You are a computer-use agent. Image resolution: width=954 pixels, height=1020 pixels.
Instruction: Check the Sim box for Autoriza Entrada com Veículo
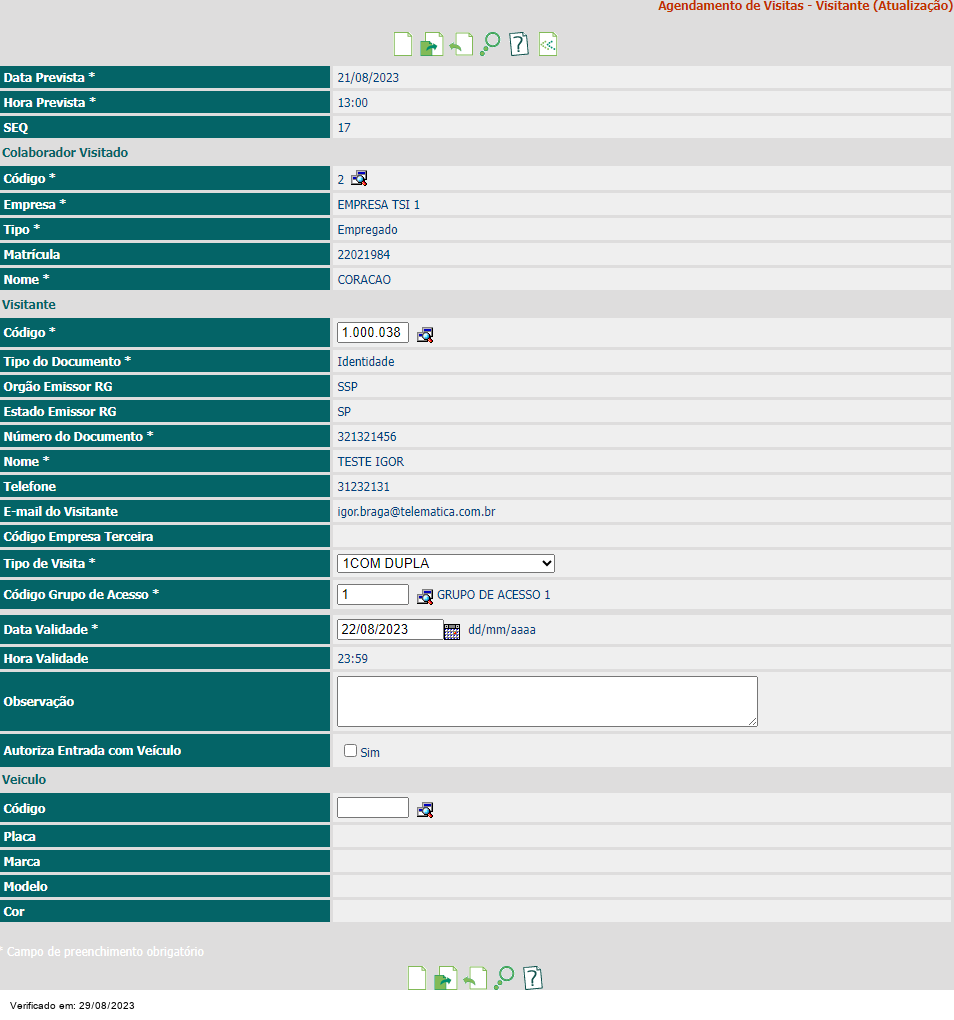(x=351, y=751)
